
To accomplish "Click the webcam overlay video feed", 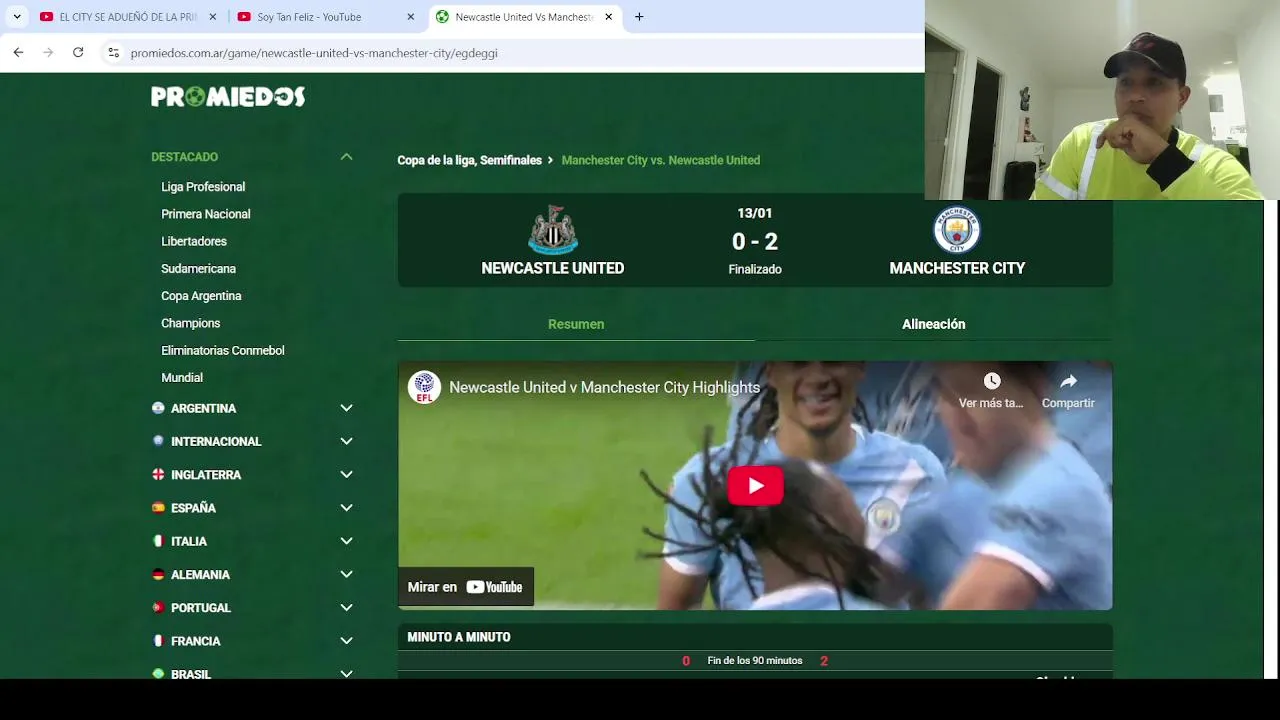I will [1102, 100].
